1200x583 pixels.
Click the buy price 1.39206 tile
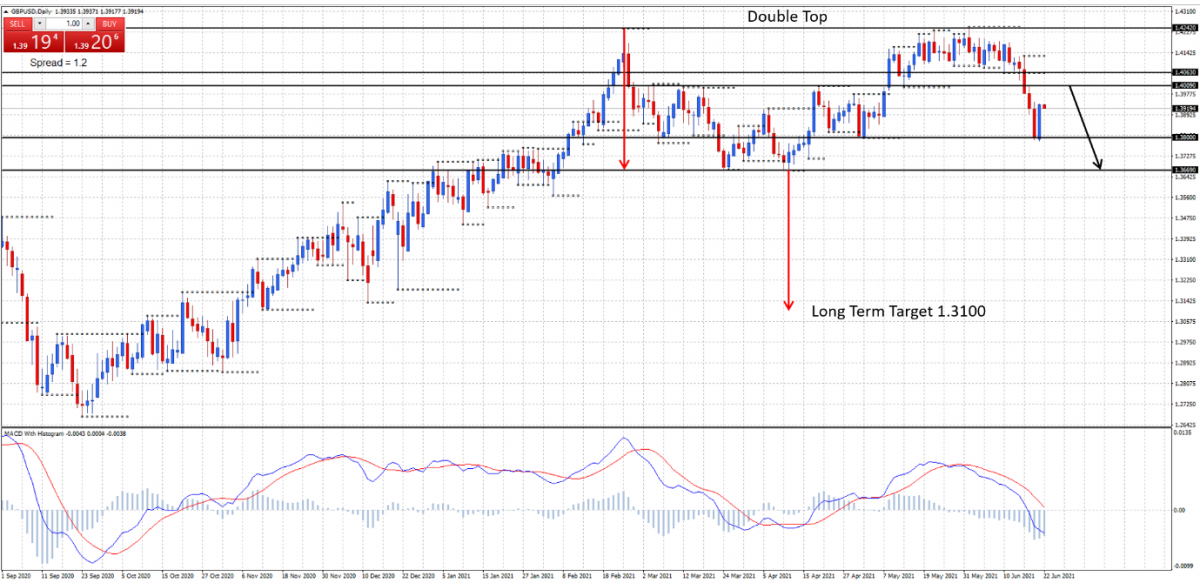[x=94, y=41]
